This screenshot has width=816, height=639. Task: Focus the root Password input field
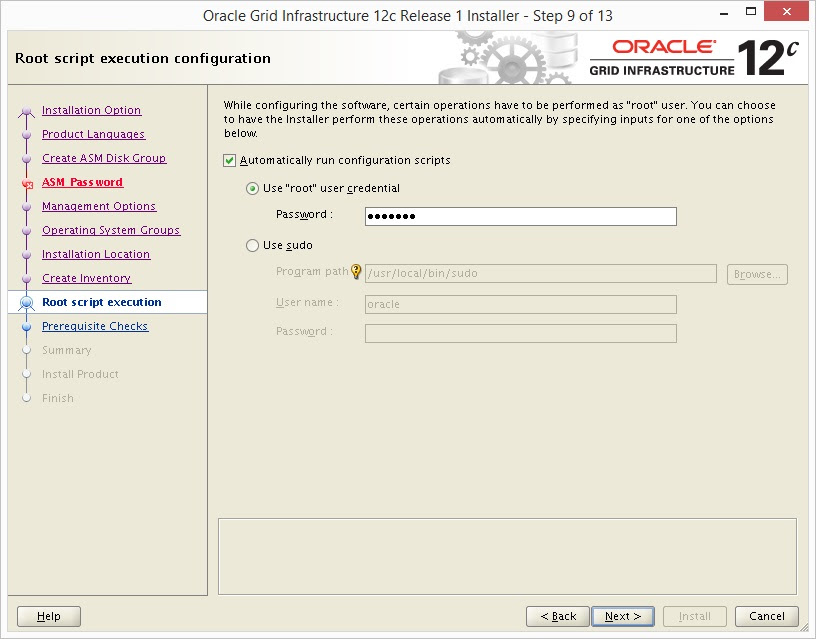pyautogui.click(x=520, y=216)
